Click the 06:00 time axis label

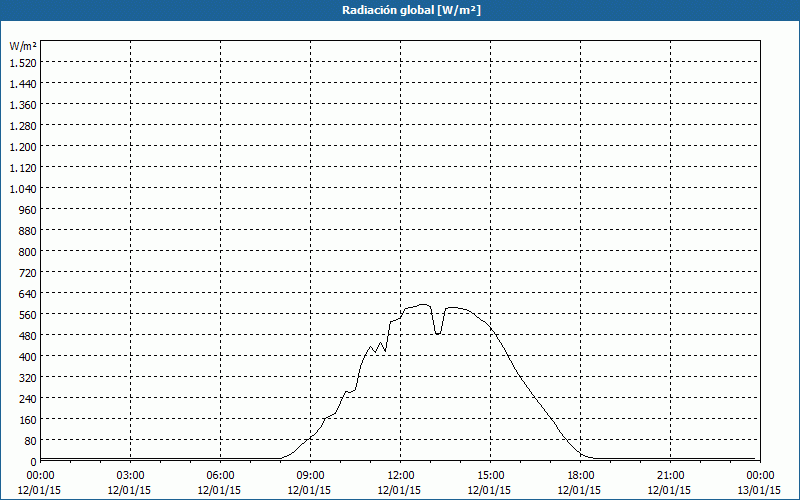pos(220,476)
